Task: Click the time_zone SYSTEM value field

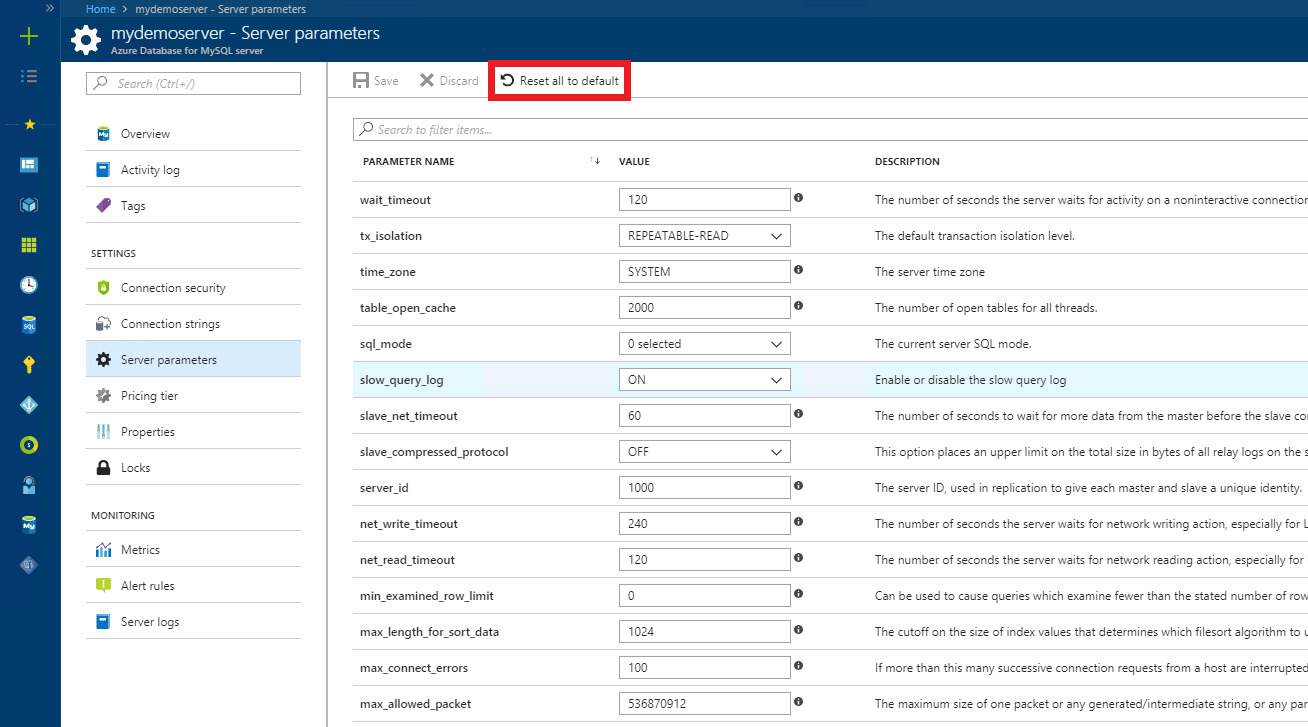Action: 705,272
